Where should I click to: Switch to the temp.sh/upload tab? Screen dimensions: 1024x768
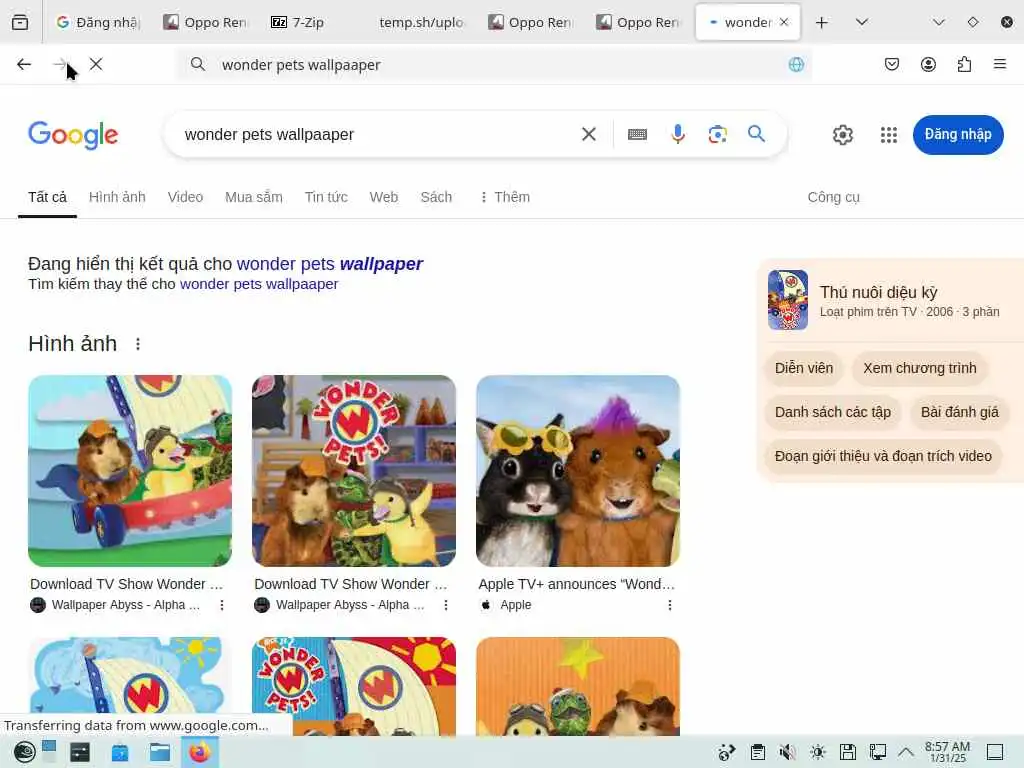[x=421, y=22]
